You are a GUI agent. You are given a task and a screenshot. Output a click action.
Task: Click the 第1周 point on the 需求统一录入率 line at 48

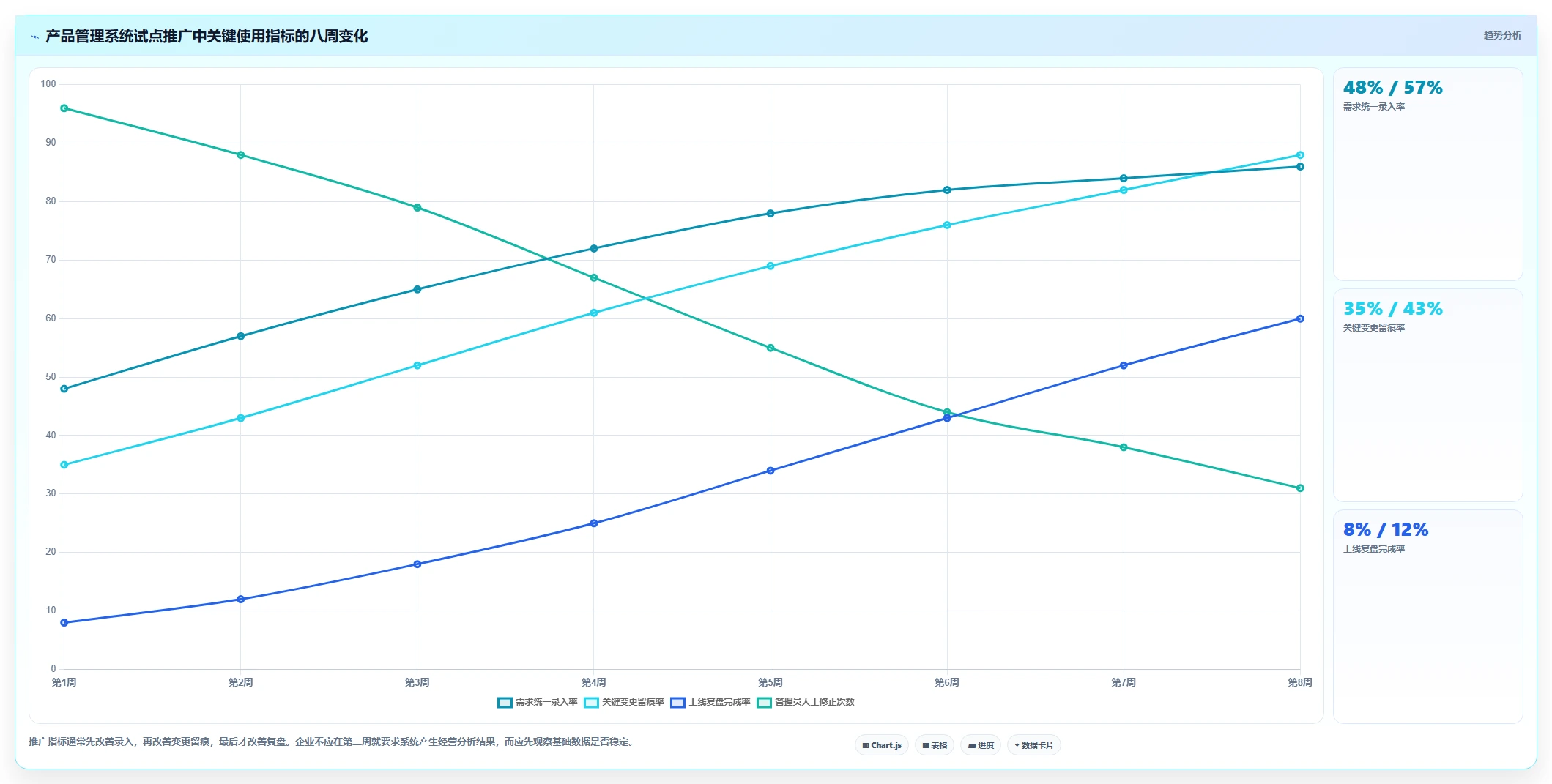[64, 389]
